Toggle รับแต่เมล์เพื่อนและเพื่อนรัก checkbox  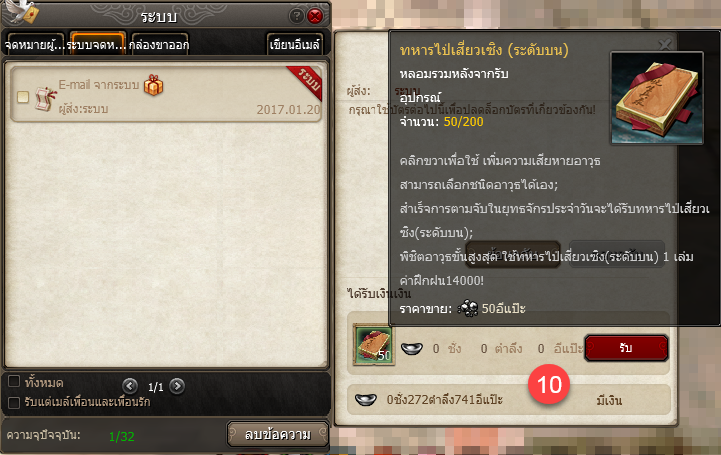coord(14,403)
